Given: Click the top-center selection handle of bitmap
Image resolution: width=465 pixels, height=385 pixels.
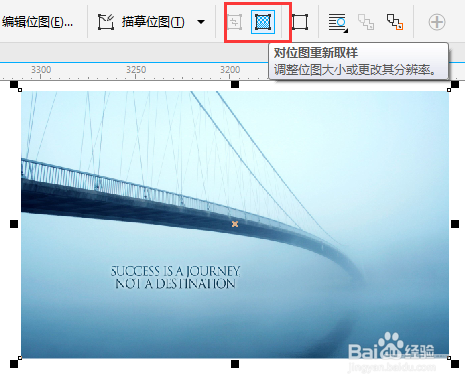Looking at the screenshot, I should 235,84.
